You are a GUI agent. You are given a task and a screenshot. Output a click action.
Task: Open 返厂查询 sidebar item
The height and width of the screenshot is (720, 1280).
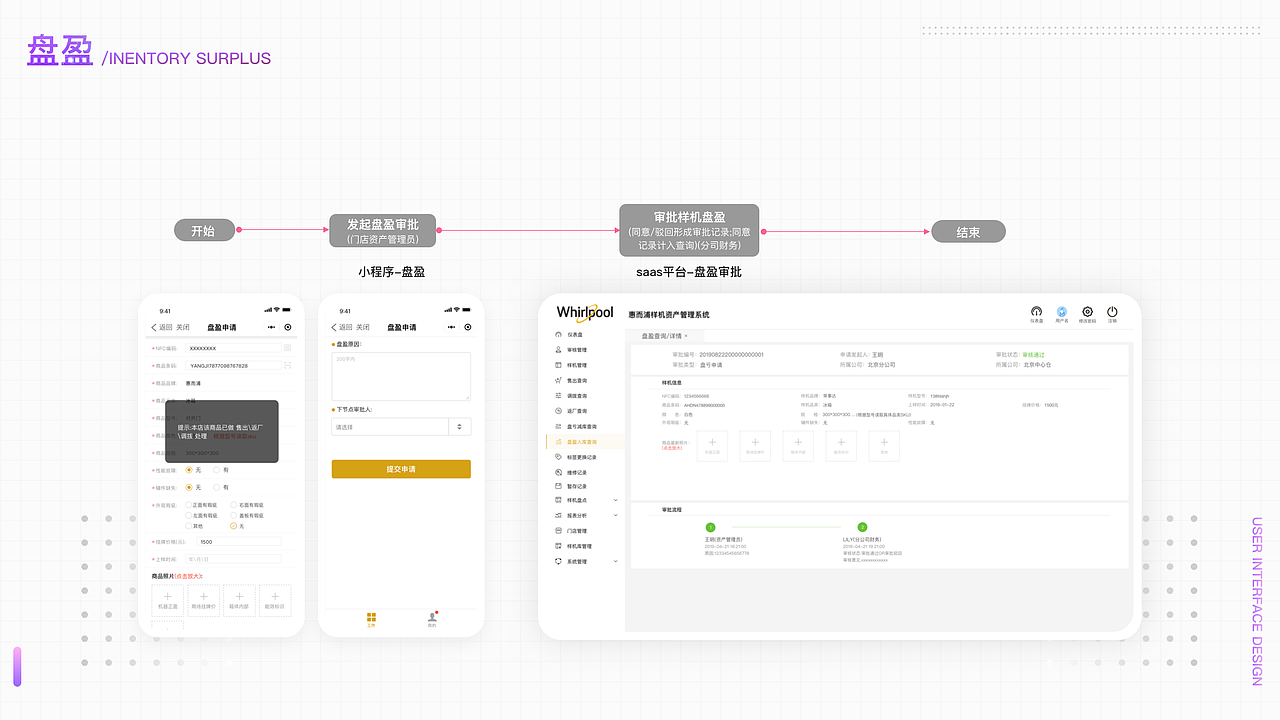570,411
